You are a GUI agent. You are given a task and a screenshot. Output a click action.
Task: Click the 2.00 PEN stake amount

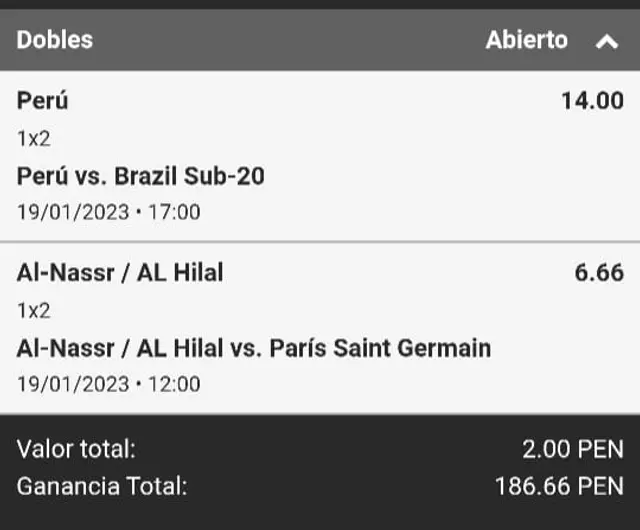point(574,450)
